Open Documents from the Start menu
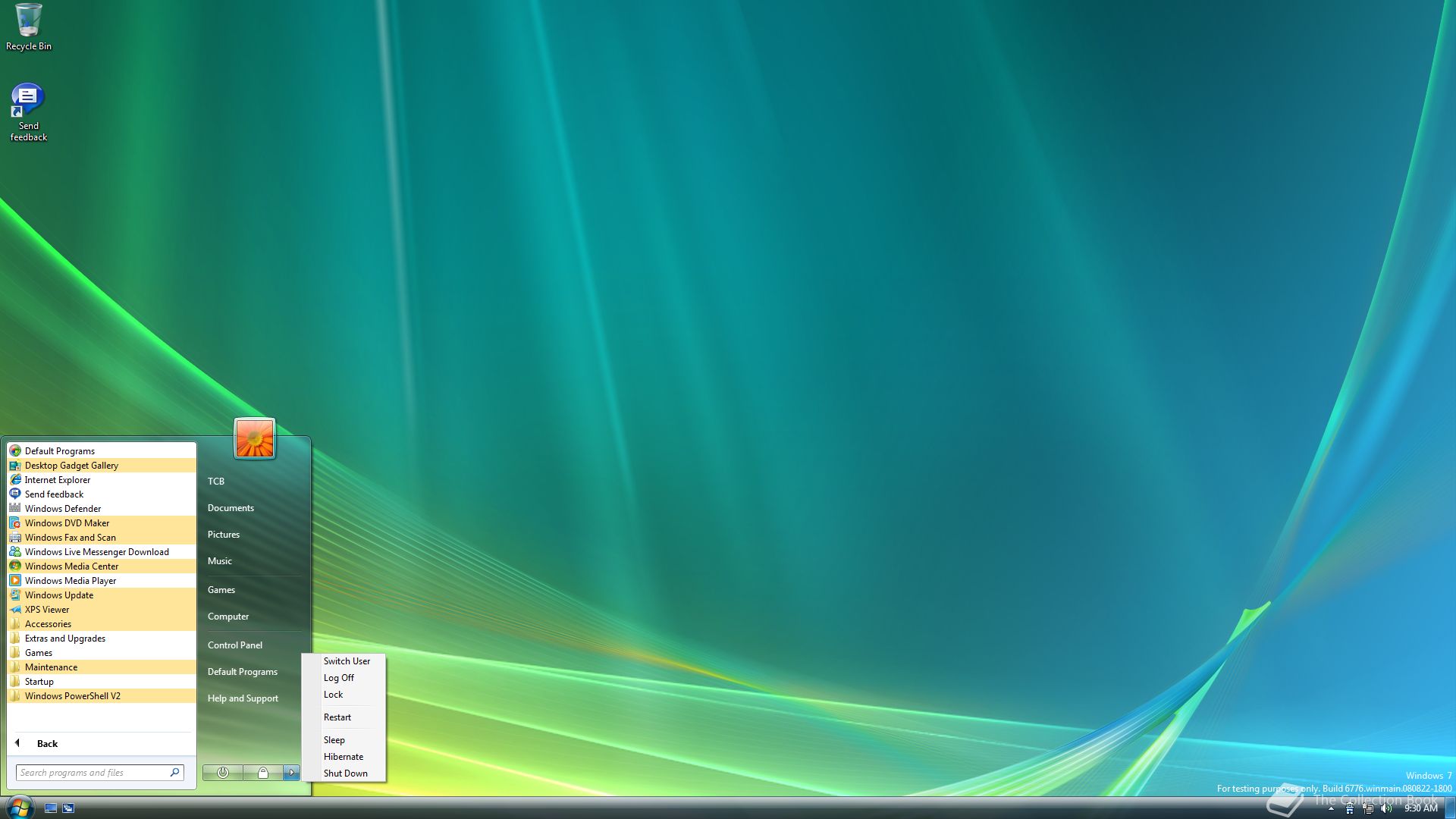 253,508
